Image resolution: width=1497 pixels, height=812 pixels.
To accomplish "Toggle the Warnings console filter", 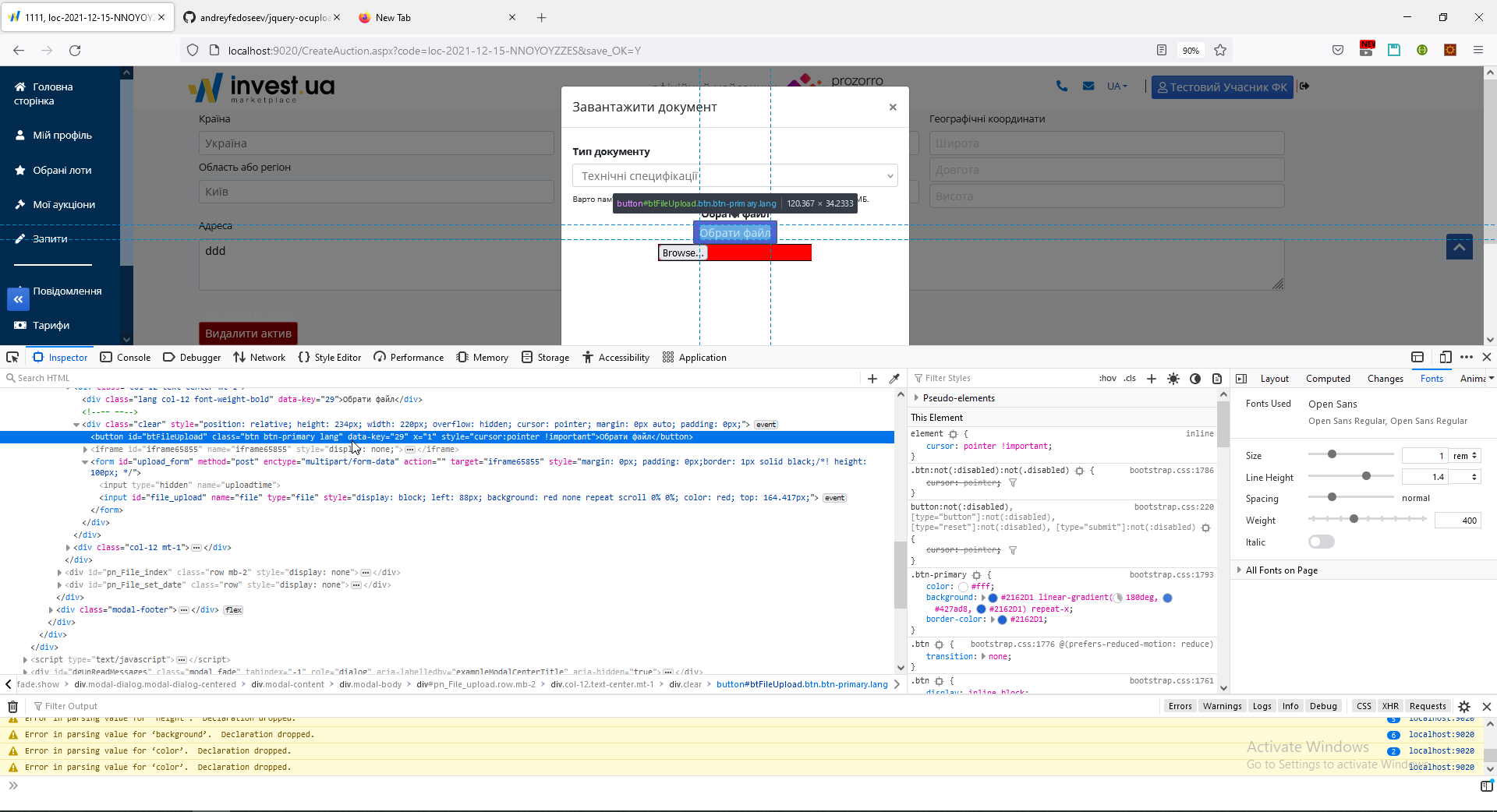I will click(1222, 707).
